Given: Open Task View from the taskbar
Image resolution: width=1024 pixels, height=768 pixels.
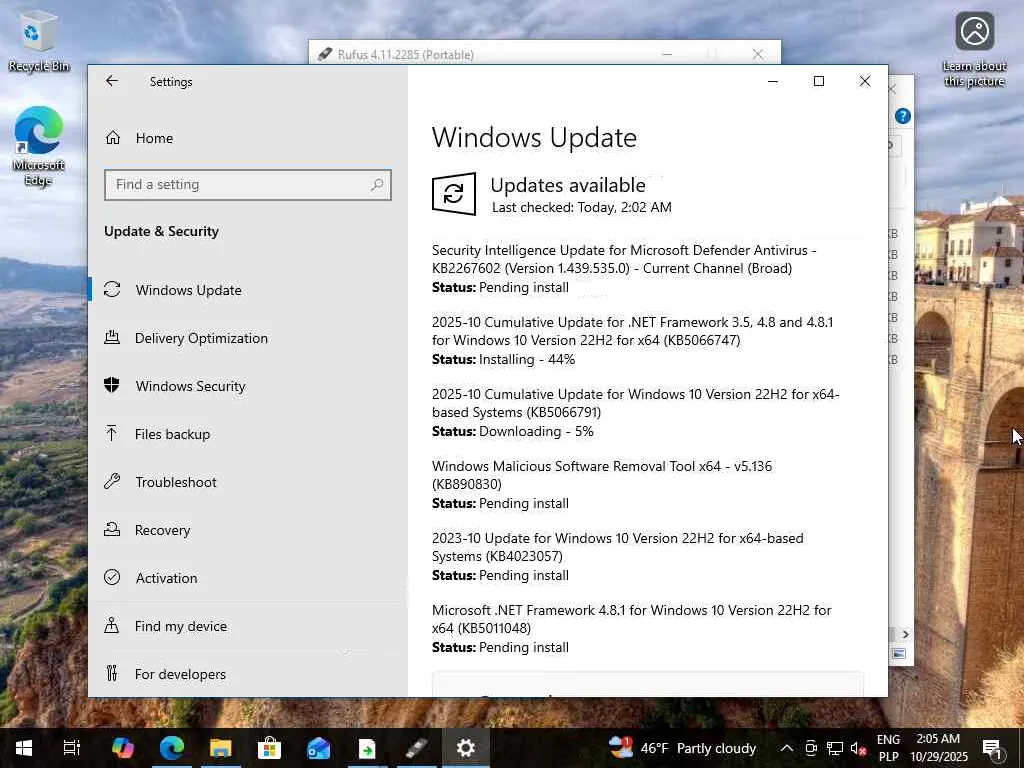Looking at the screenshot, I should pyautogui.click(x=71, y=748).
